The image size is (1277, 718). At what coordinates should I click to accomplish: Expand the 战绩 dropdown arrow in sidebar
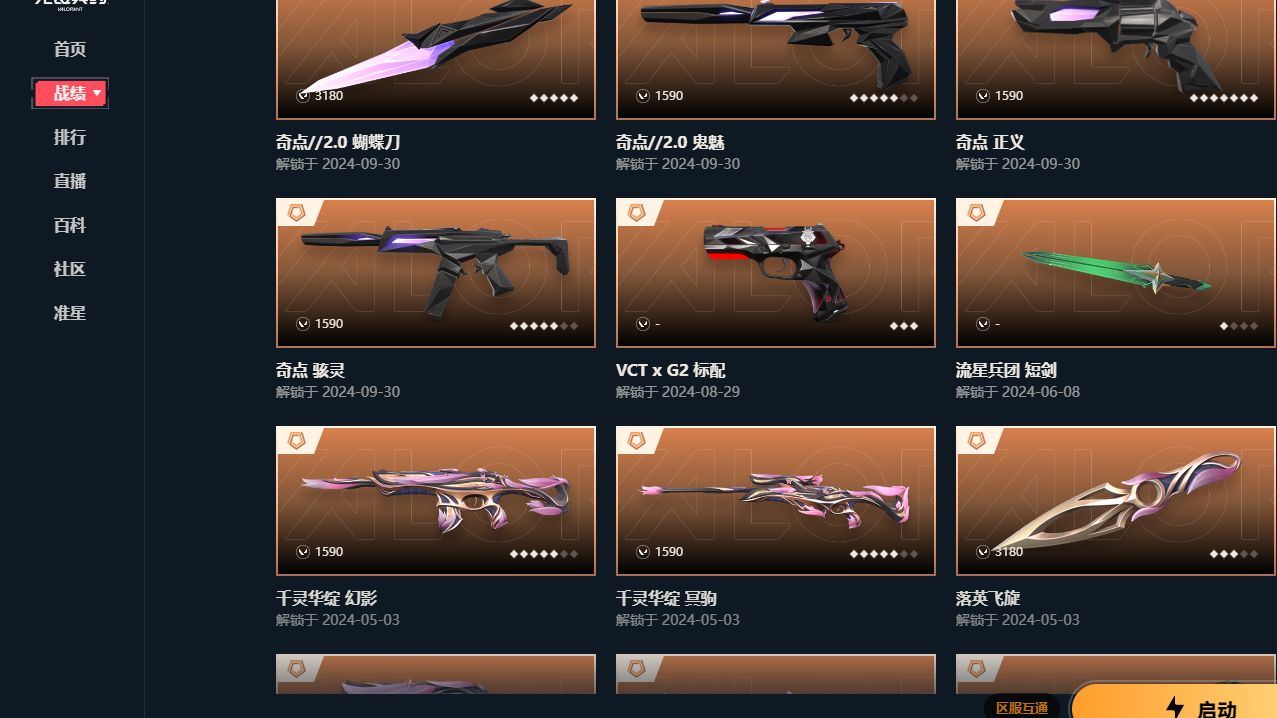tap(97, 93)
